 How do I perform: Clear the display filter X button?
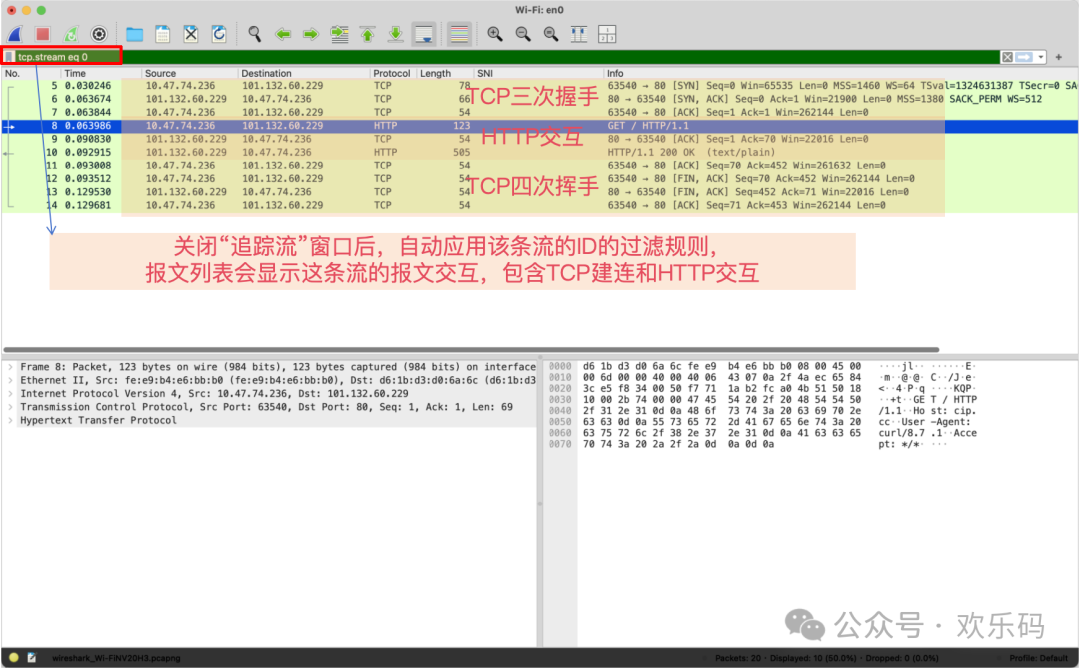[1007, 56]
